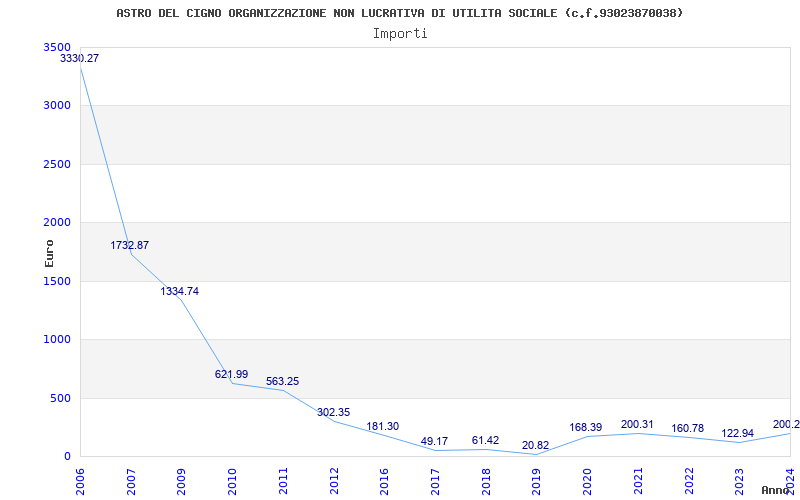Click x-axis year 2007
The height and width of the screenshot is (500, 800).
[x=131, y=482]
